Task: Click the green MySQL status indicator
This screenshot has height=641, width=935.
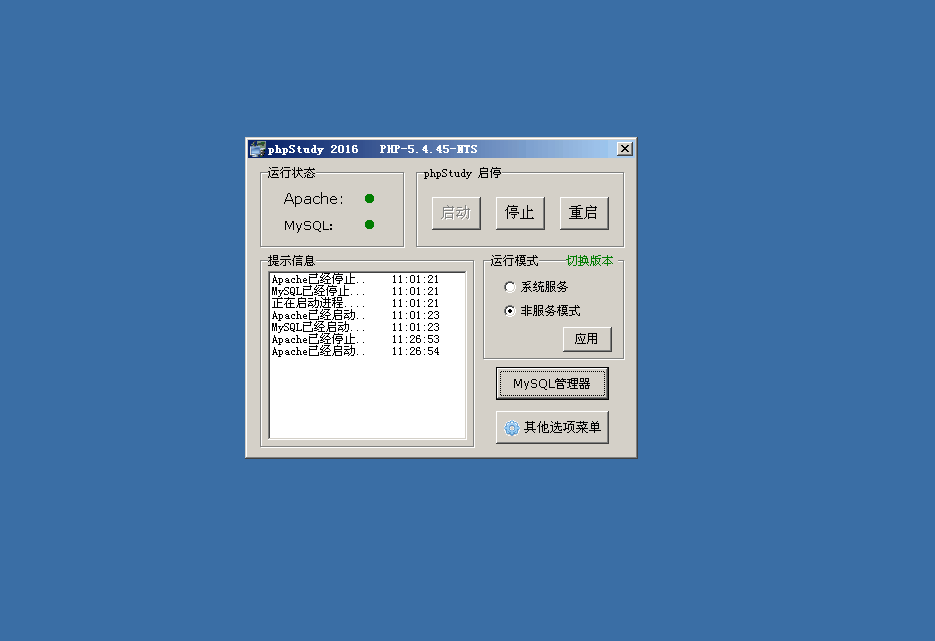Action: (369, 224)
